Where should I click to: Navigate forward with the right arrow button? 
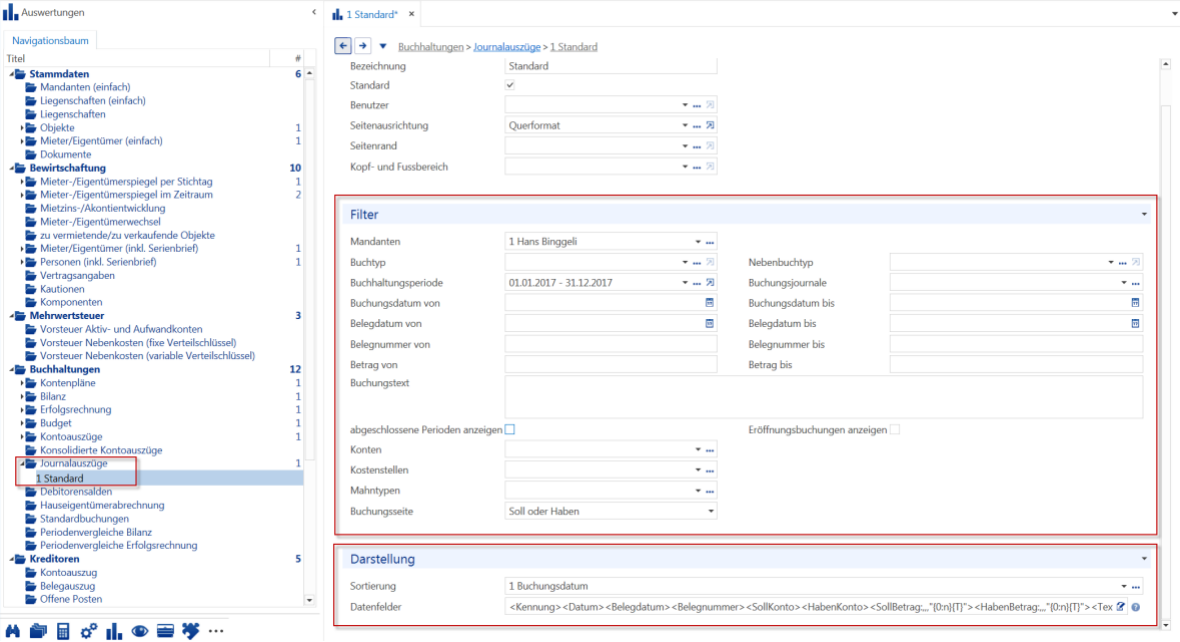pos(363,46)
